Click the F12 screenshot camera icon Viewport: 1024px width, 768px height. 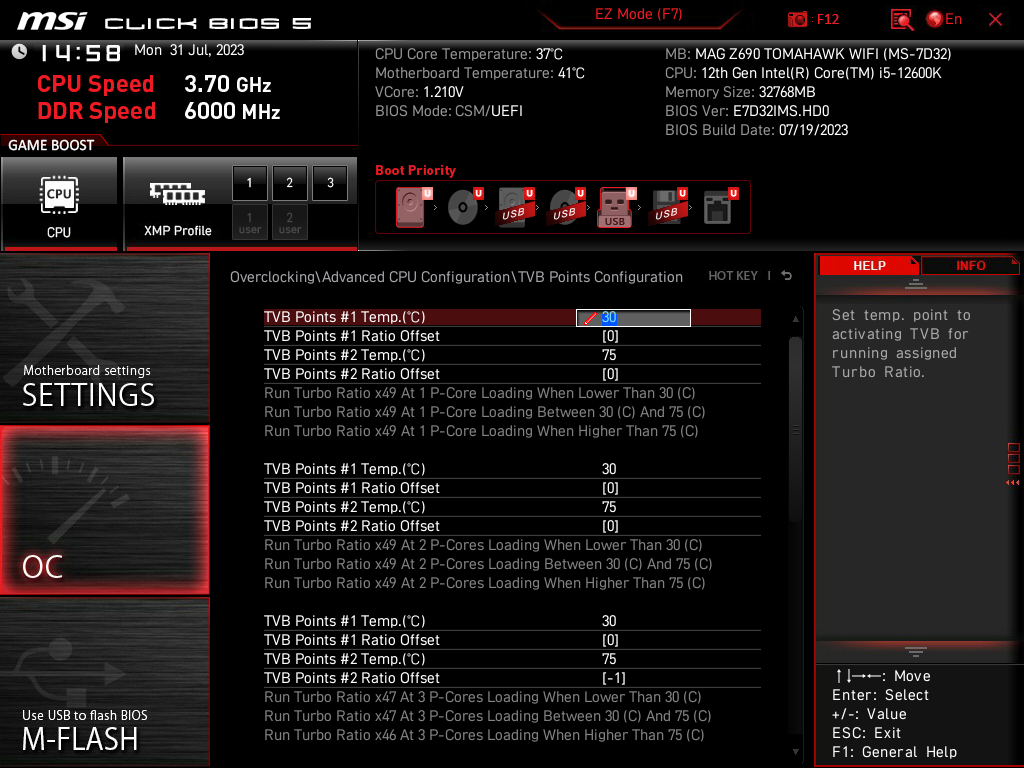(x=797, y=20)
